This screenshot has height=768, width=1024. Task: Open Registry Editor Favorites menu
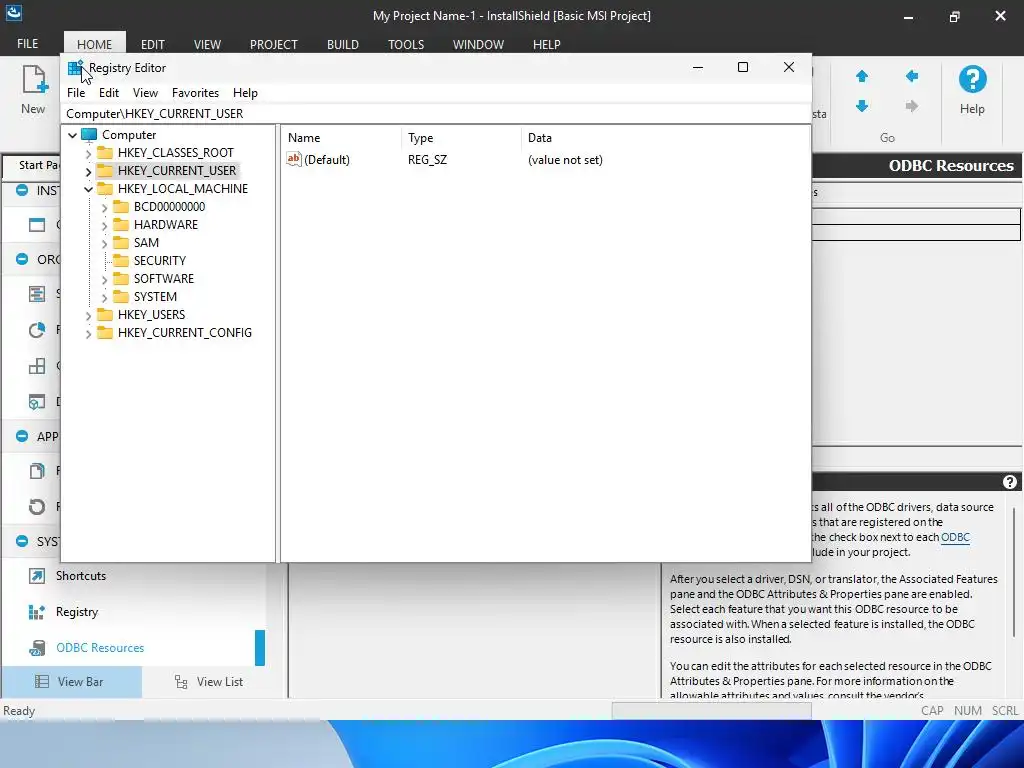click(195, 93)
